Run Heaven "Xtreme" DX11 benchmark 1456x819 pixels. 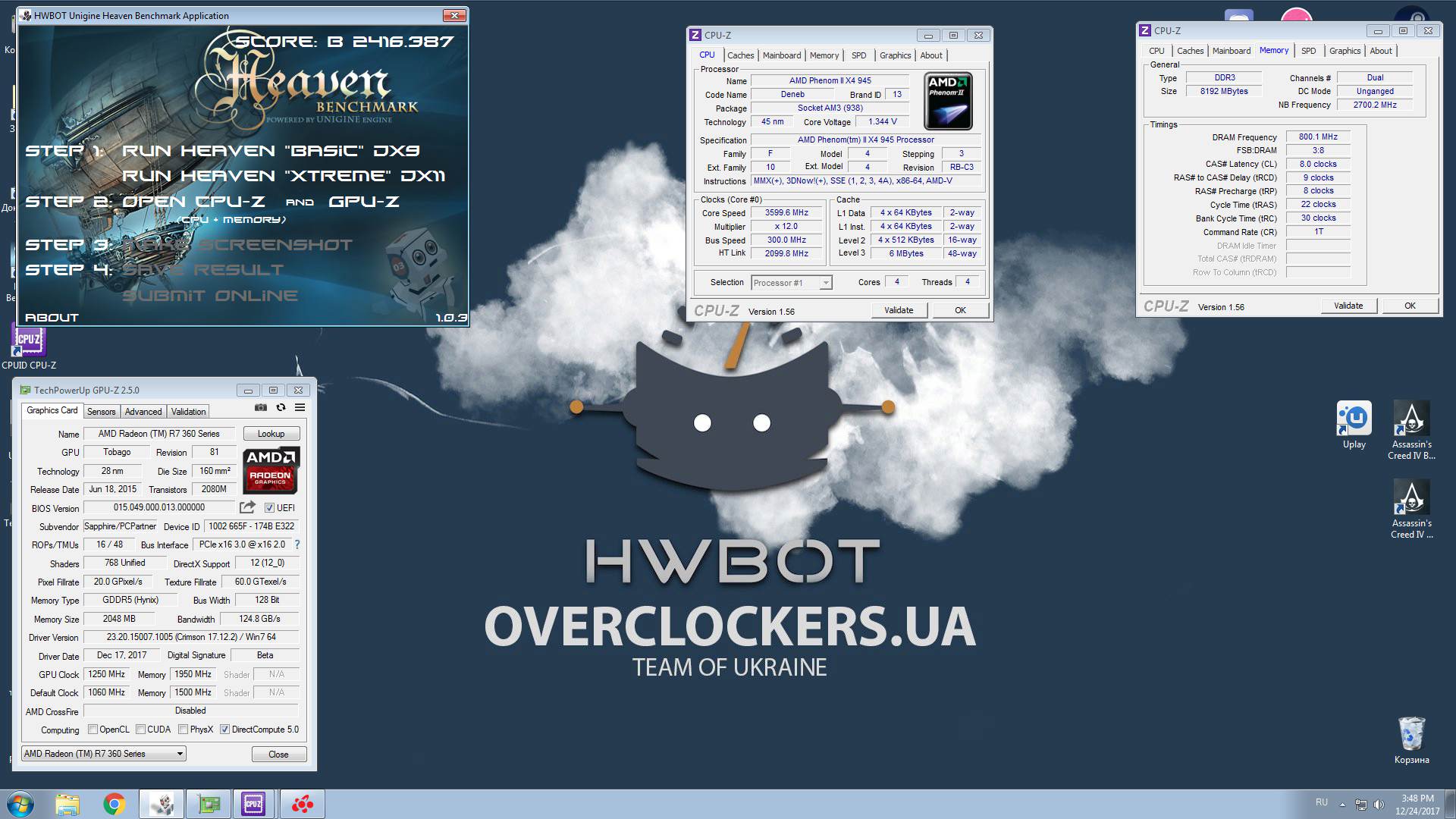click(284, 176)
